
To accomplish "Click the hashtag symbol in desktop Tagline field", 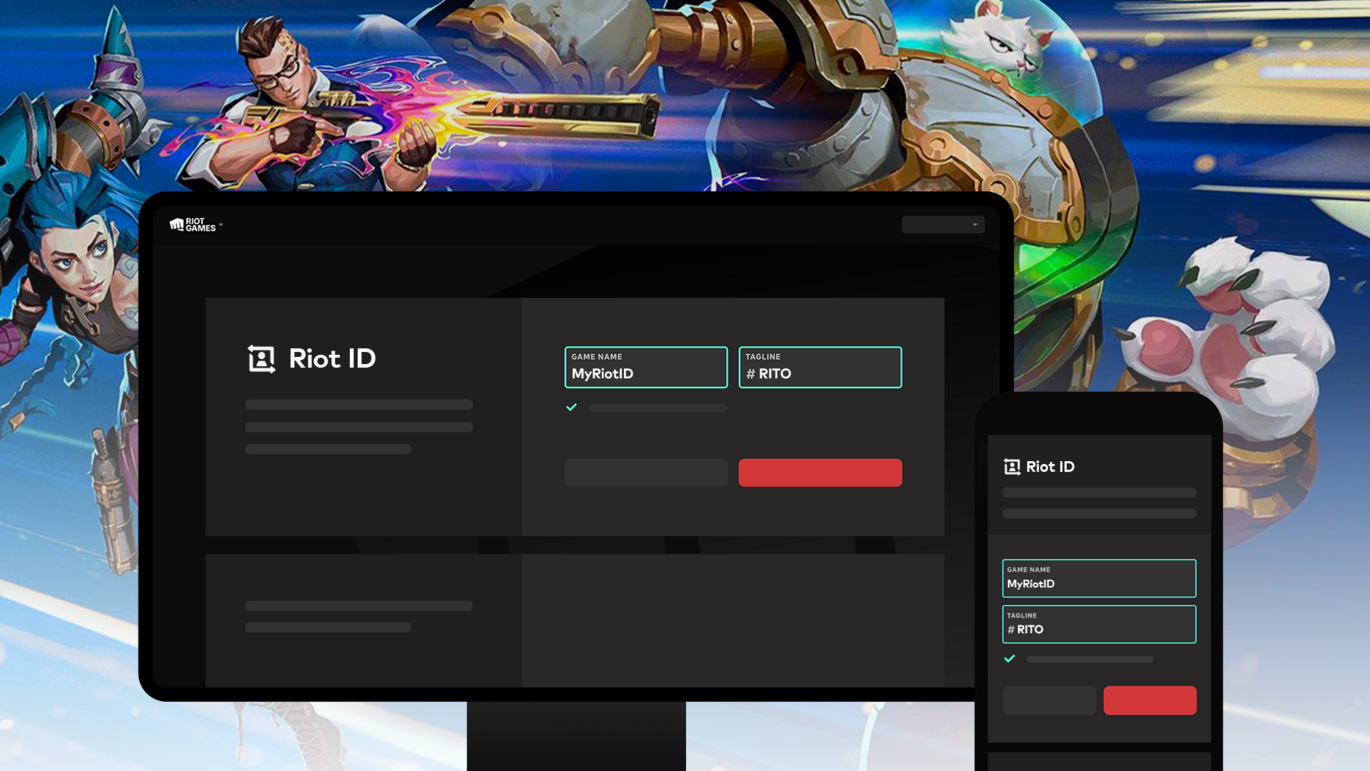I will [750, 373].
